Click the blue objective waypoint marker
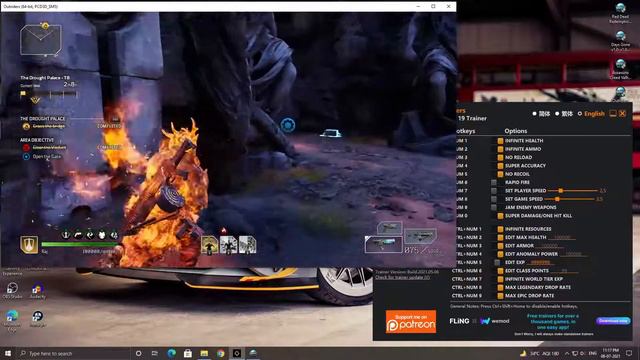Viewport: 640px width, 360px height. point(288,125)
